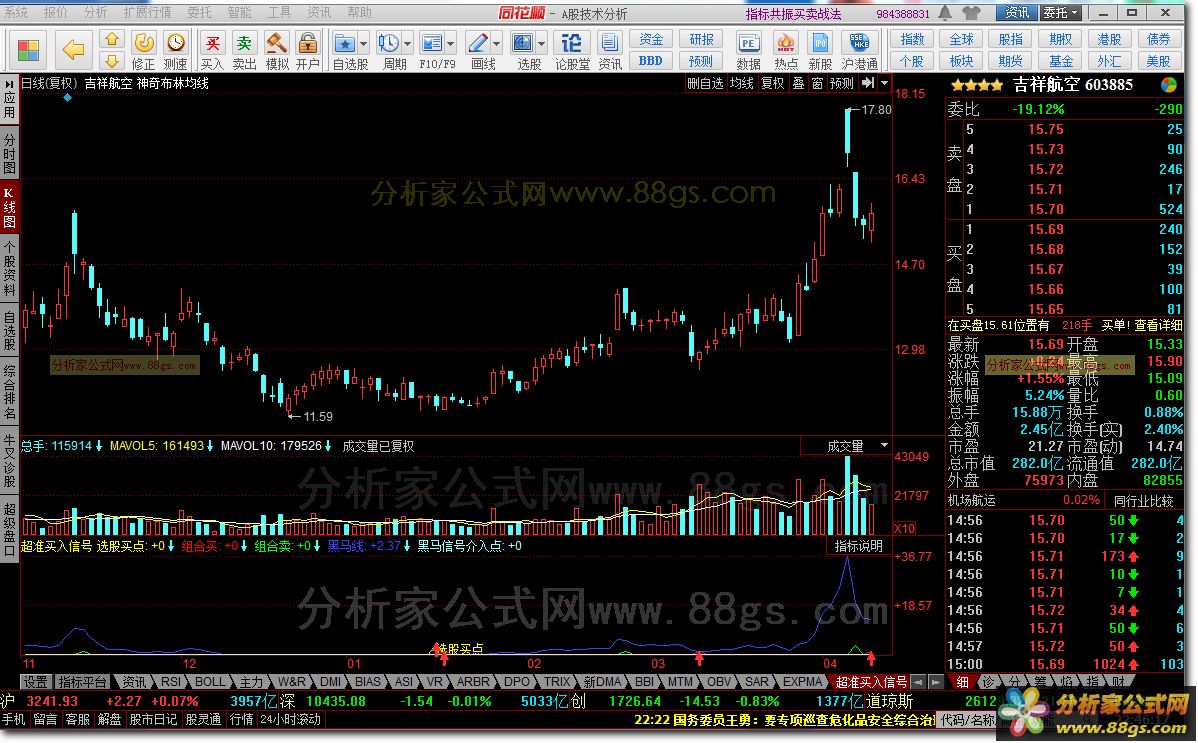The width and height of the screenshot is (1198, 743).
Task: Open the 新股 IPO icon
Action: coord(821,43)
